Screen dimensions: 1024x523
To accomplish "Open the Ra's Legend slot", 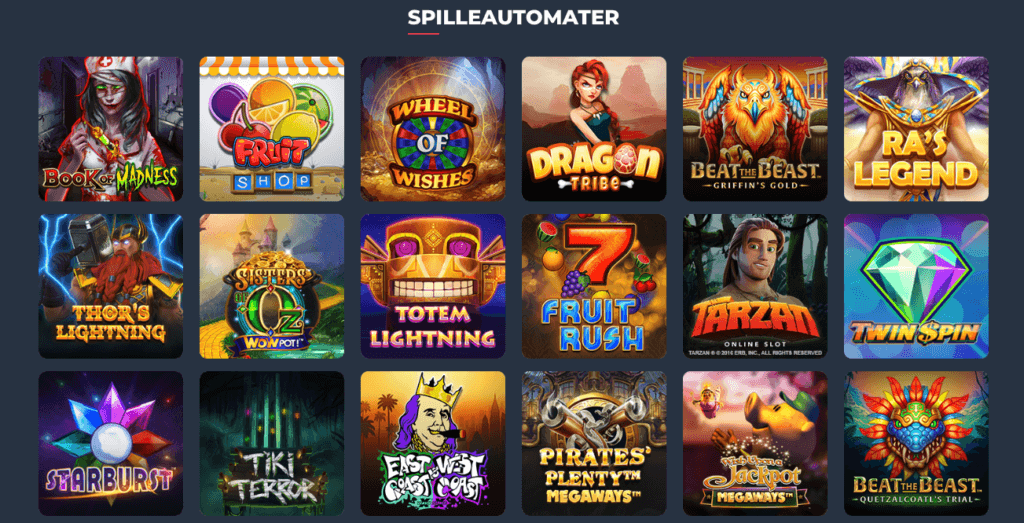I will 916,129.
